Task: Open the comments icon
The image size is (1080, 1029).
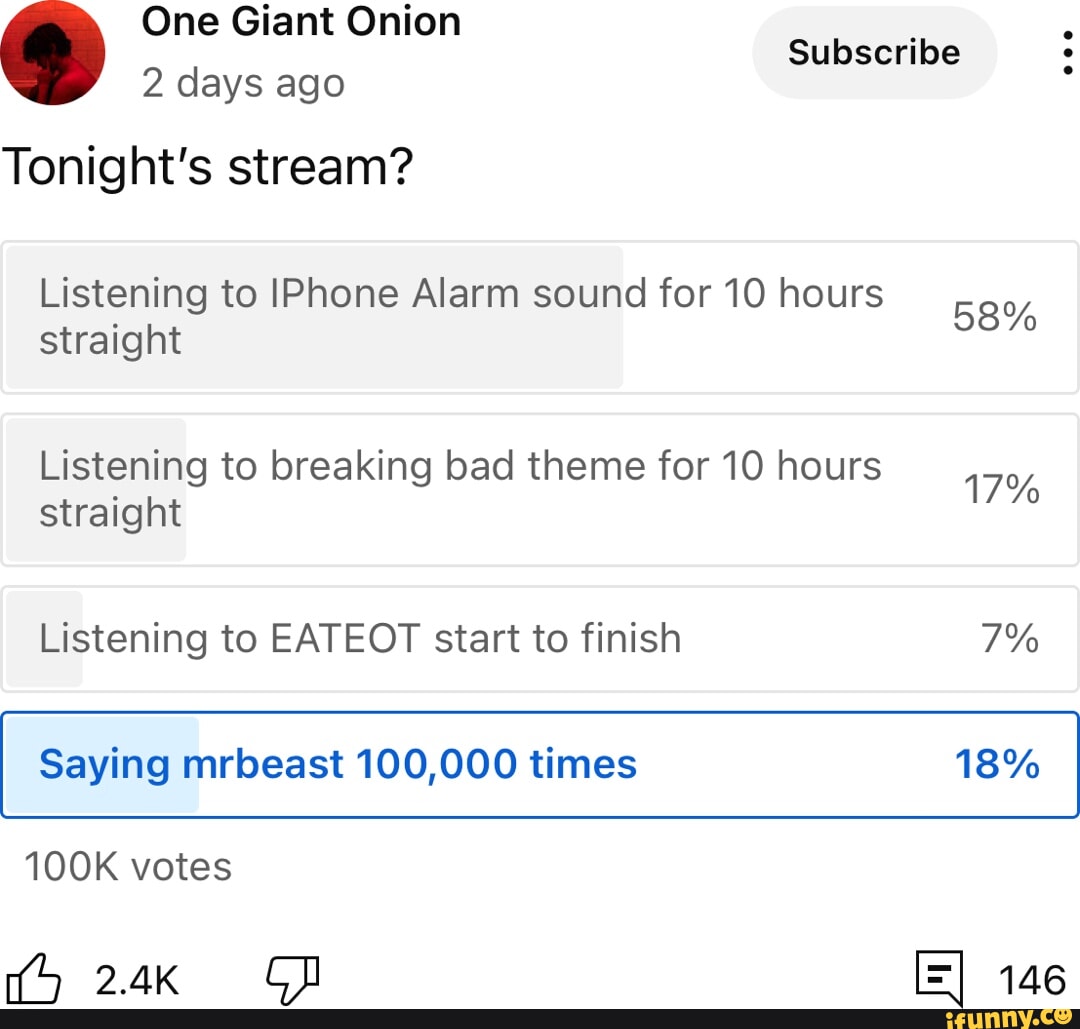Action: click(x=939, y=978)
